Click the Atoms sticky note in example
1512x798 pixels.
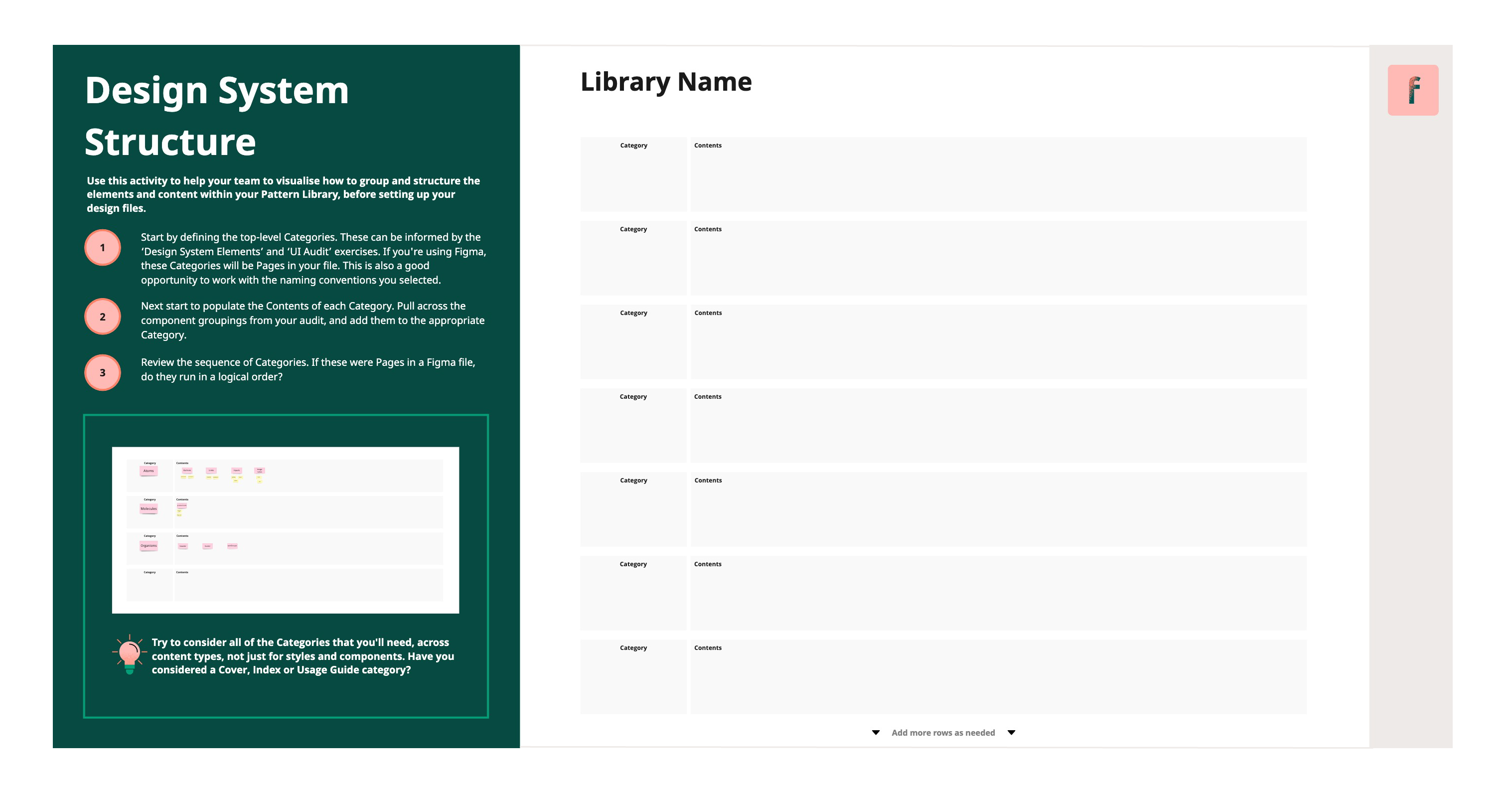click(x=149, y=471)
